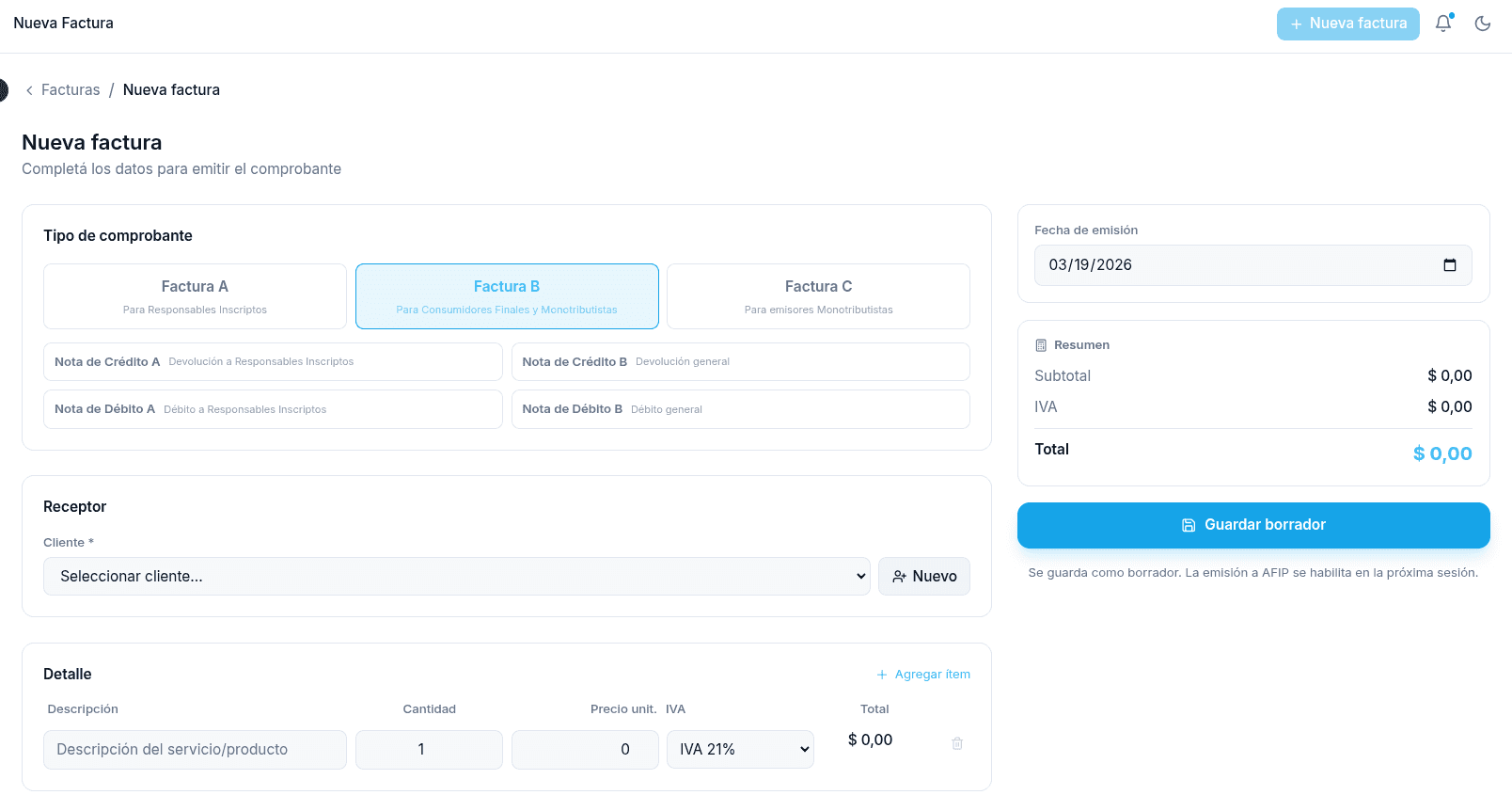Choose Nota de Crédito A option
The height and width of the screenshot is (811, 1512).
[273, 362]
